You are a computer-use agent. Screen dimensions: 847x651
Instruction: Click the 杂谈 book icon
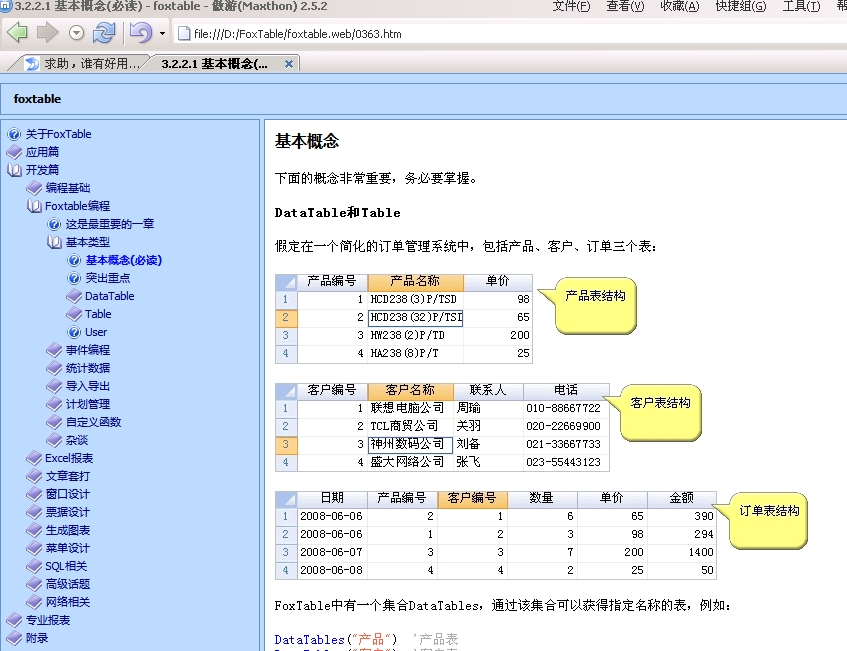tap(54, 440)
